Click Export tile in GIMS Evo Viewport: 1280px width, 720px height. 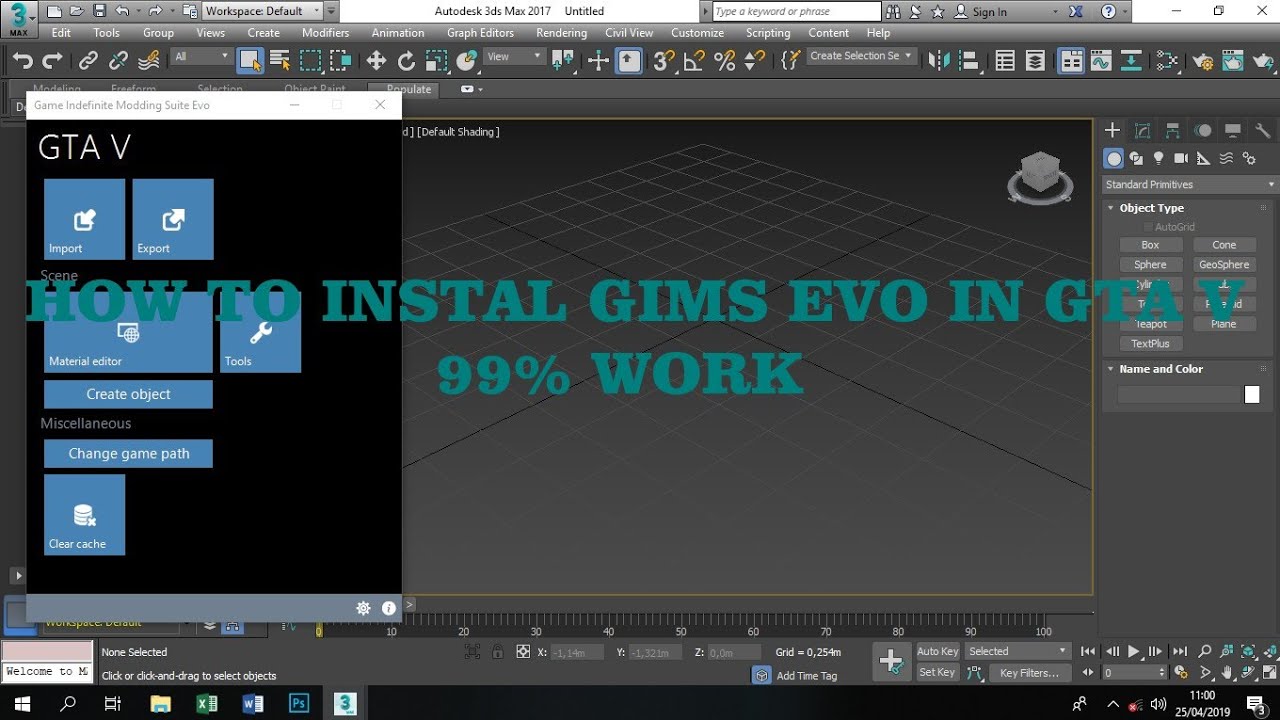click(x=173, y=219)
